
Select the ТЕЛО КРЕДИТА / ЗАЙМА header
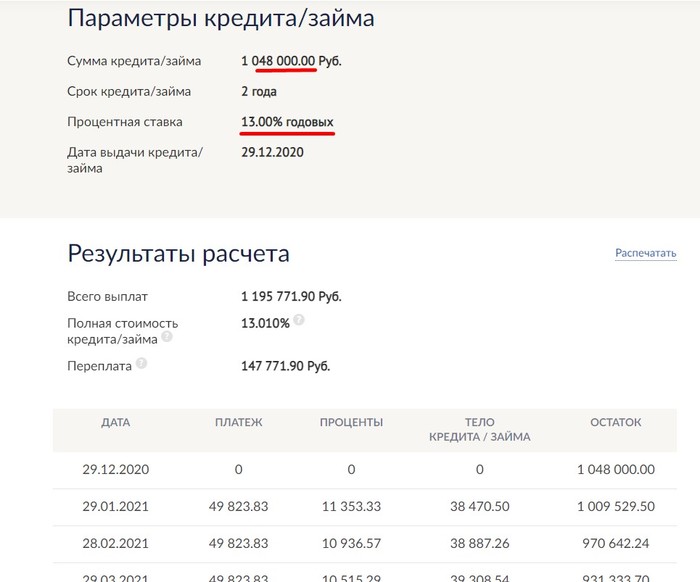[480, 430]
